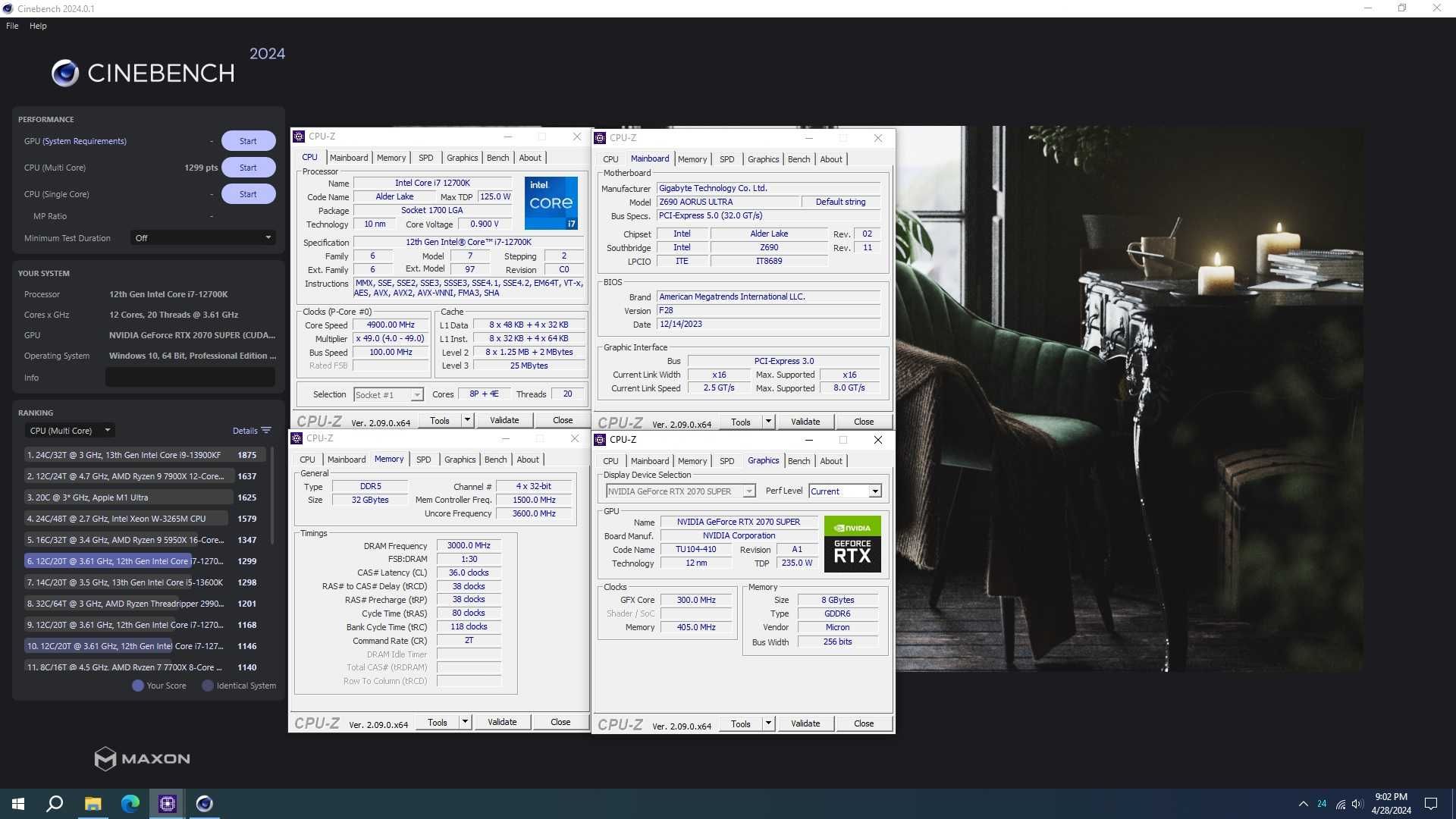Open Windows Search from taskbar
This screenshot has width=1456, height=819.
tap(55, 804)
